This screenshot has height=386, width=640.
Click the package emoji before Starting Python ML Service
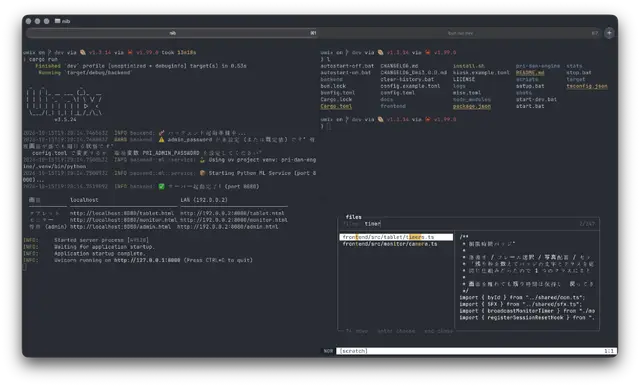202,173
